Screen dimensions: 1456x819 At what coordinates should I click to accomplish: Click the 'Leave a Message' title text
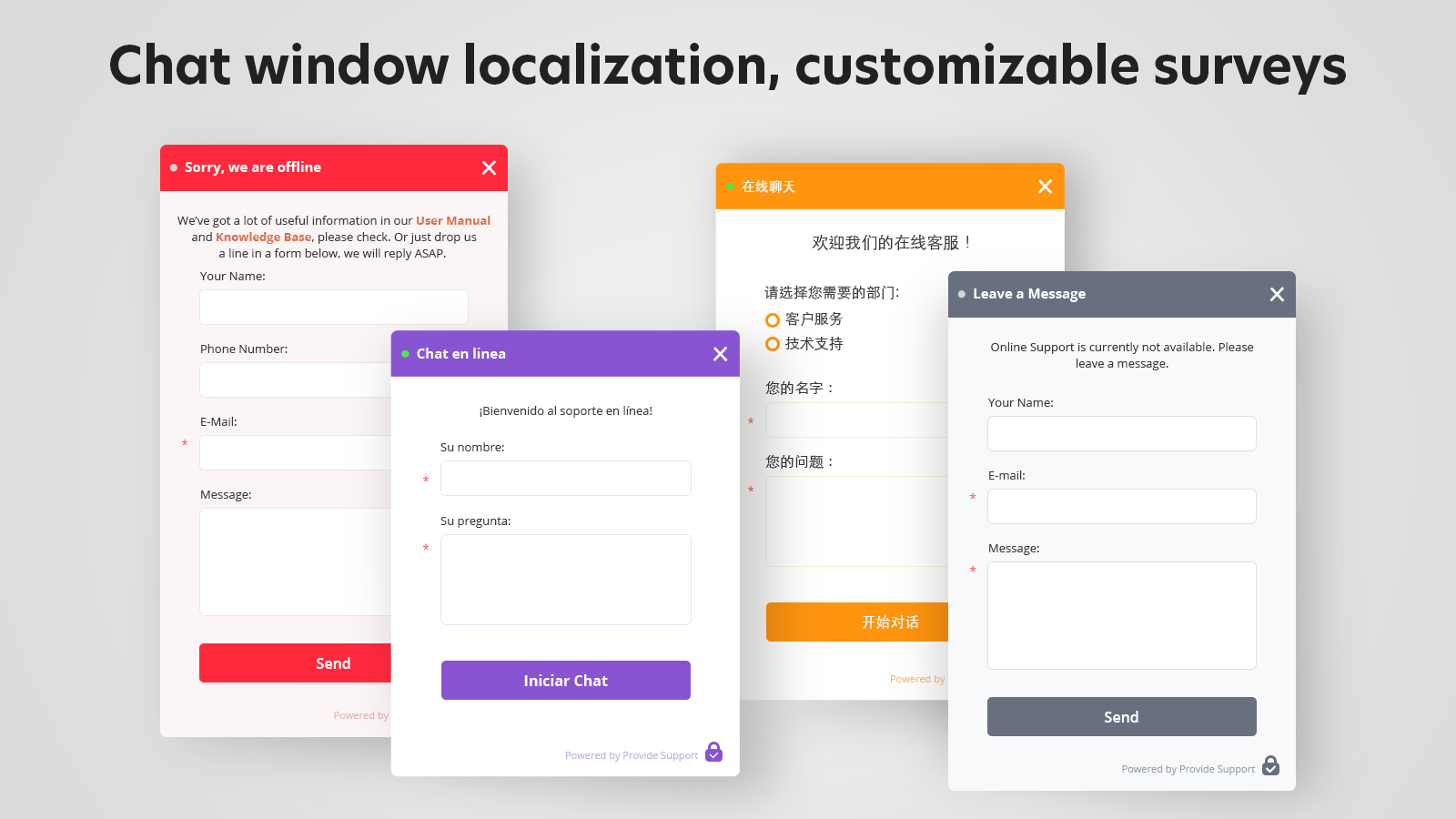pos(1029,294)
